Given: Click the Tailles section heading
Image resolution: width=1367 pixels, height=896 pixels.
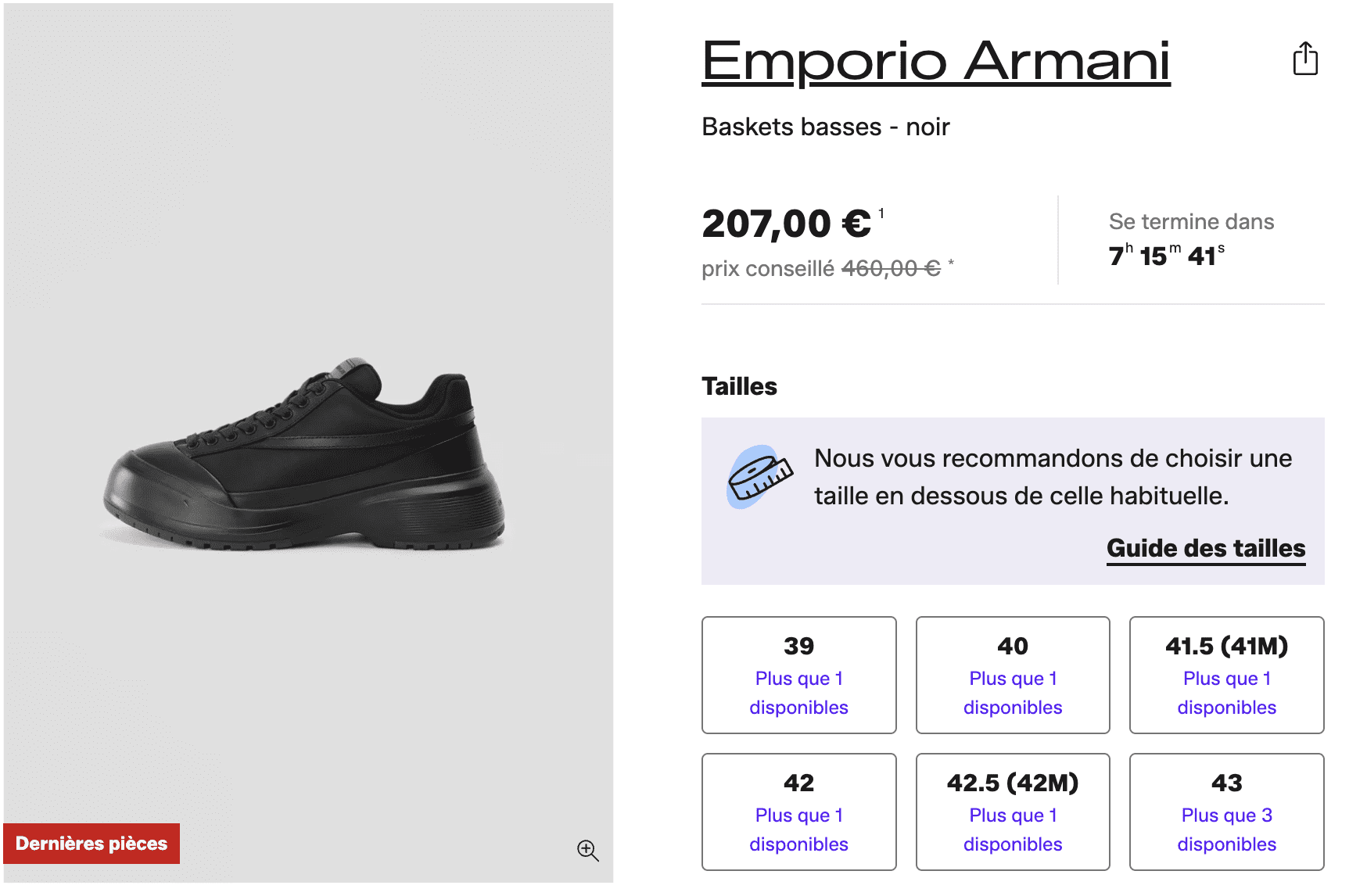Looking at the screenshot, I should tap(739, 385).
